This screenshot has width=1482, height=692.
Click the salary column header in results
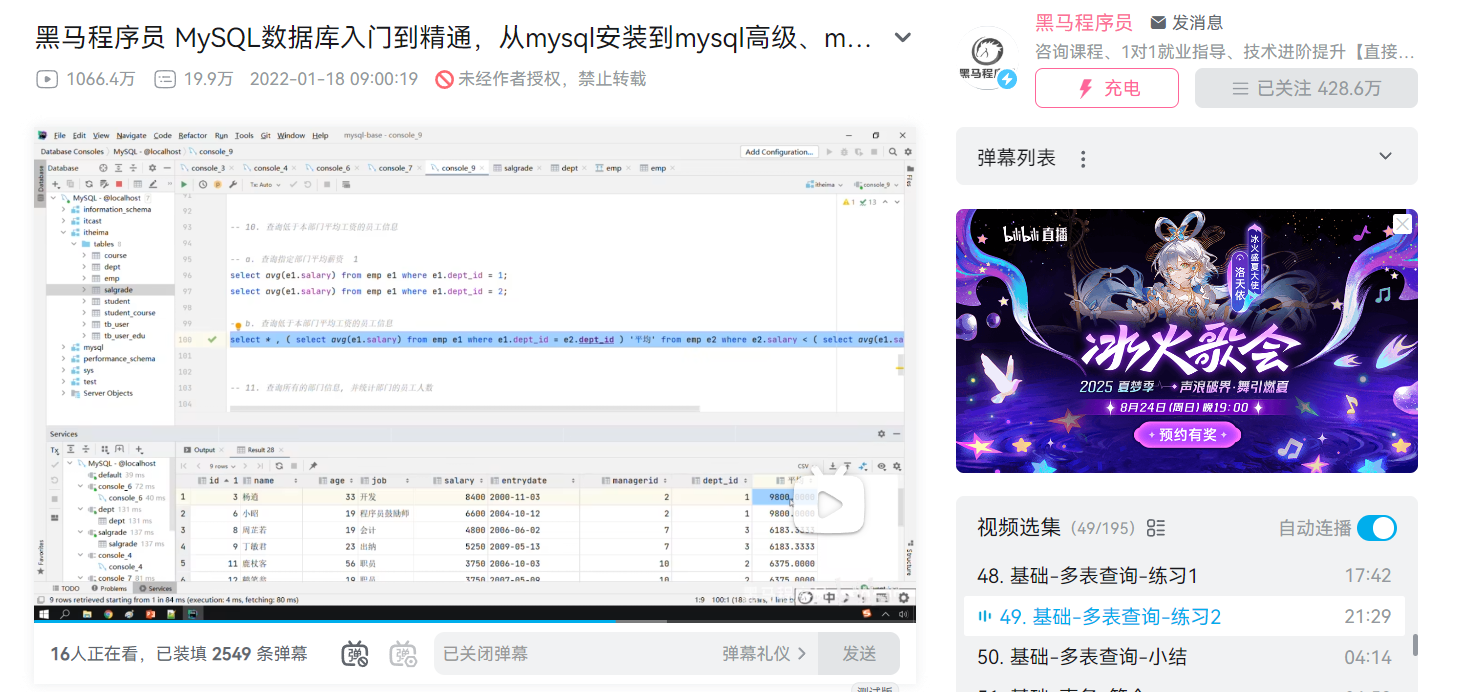click(460, 481)
